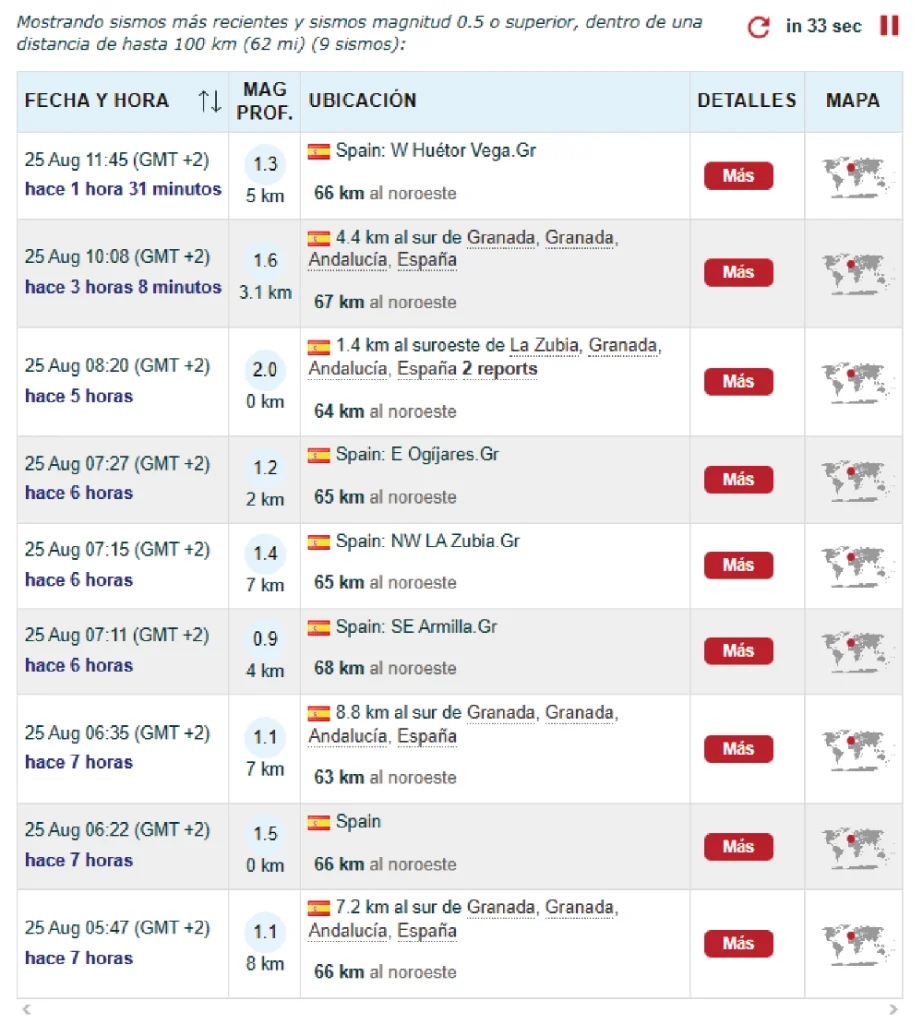Click the left arrow of horizontal scrollbar
Viewport: 923px width, 1024px height.
[26, 1010]
